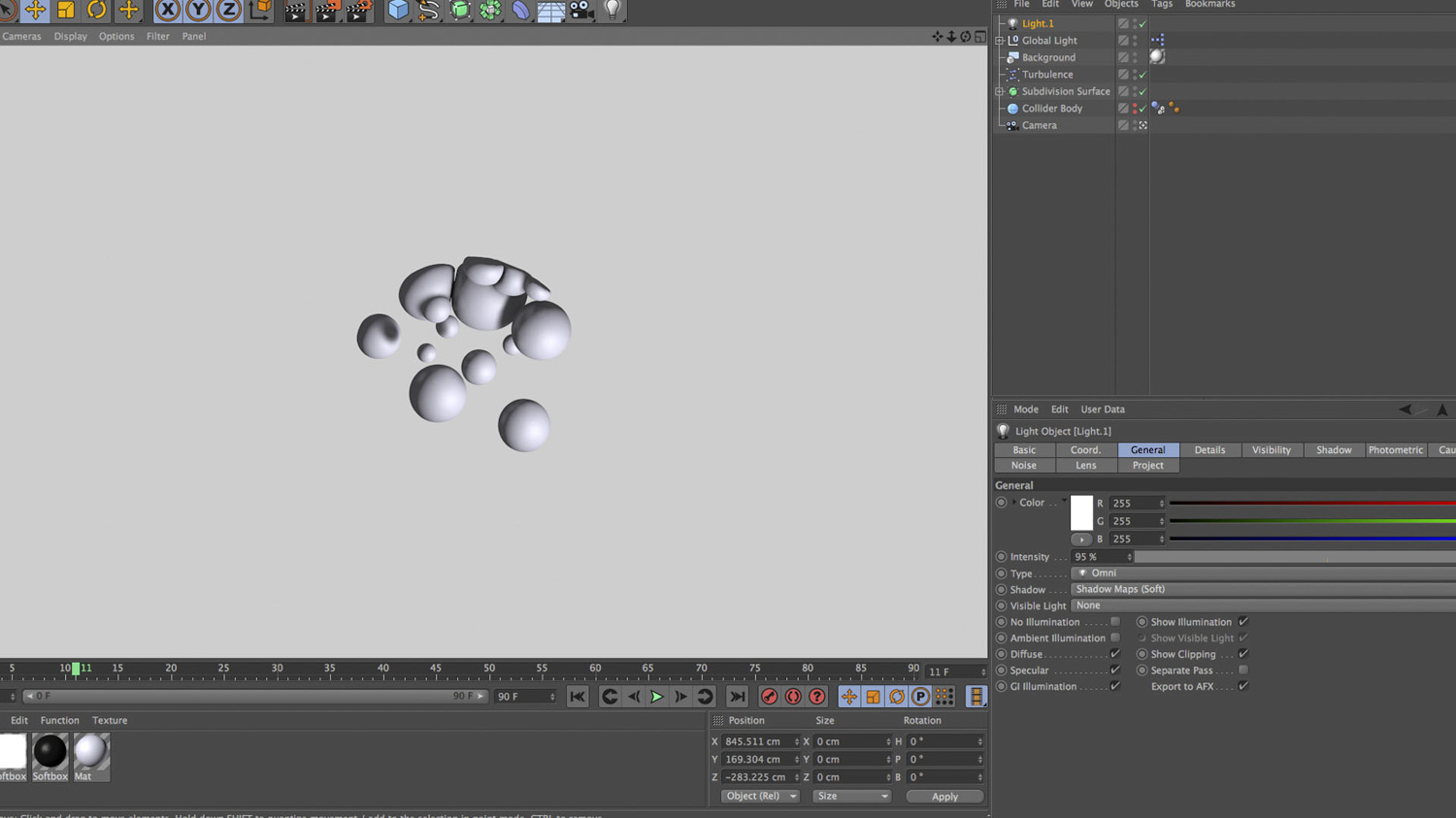Viewport: 1456px width, 818px height.
Task: Select the Move tool in the top toolbar
Action: 35,10
